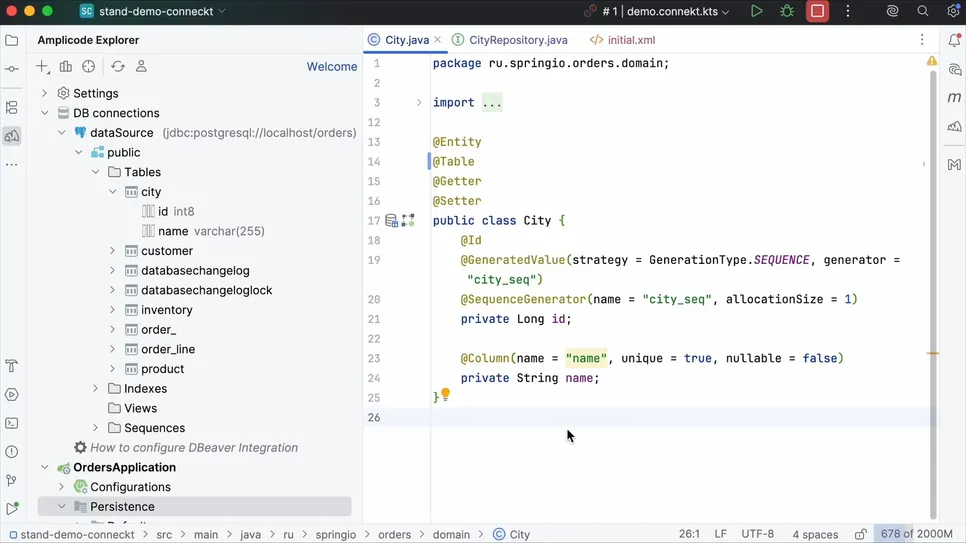Viewport: 966px width, 543px height.
Task: Click the entity database gutter icon on line 17
Action: (x=391, y=221)
